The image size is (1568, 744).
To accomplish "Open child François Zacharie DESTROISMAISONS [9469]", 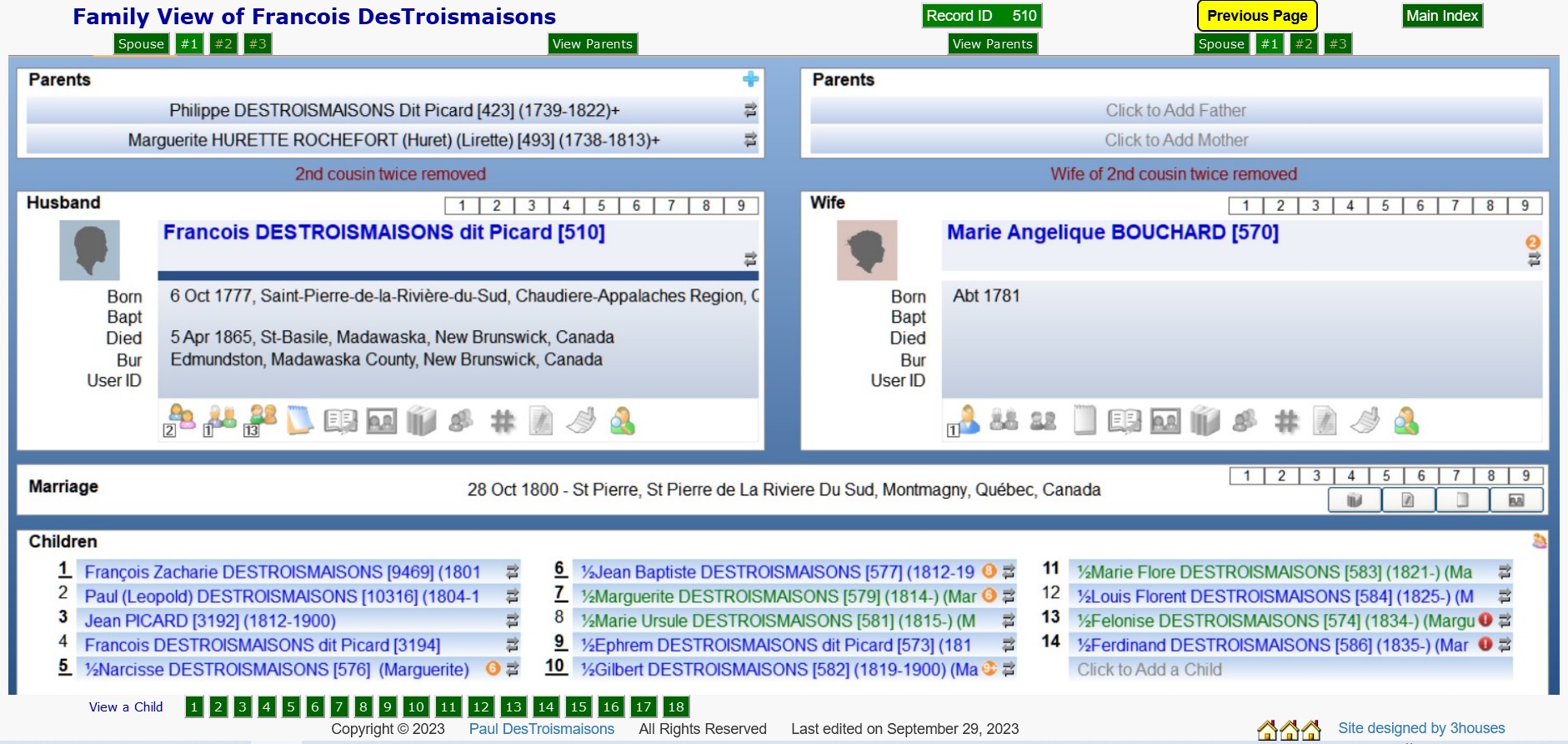I will click(x=283, y=572).
